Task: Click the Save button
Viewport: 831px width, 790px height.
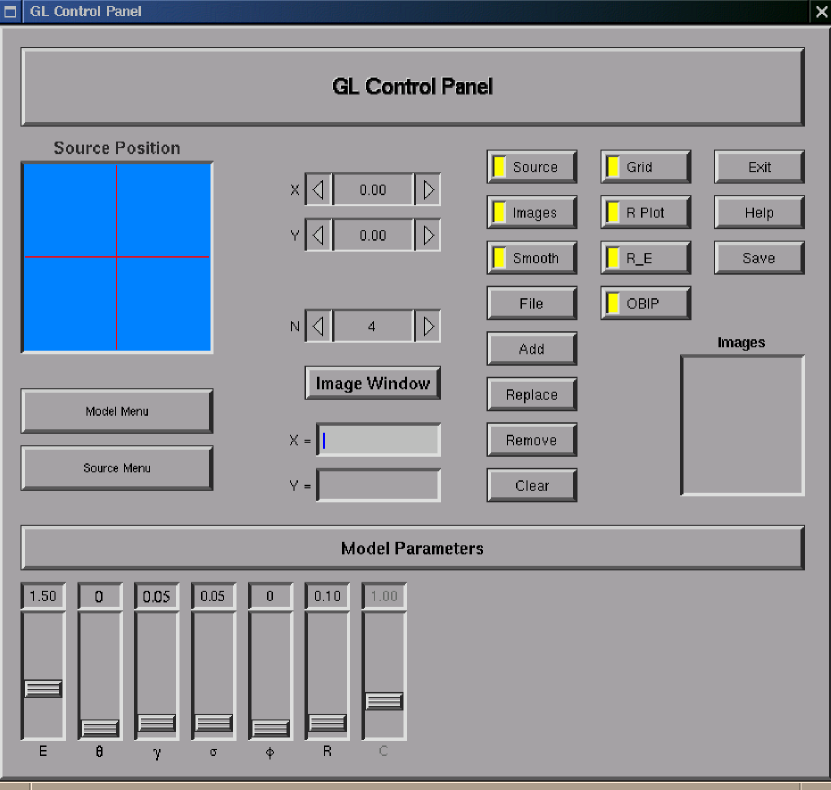Action: coord(758,258)
